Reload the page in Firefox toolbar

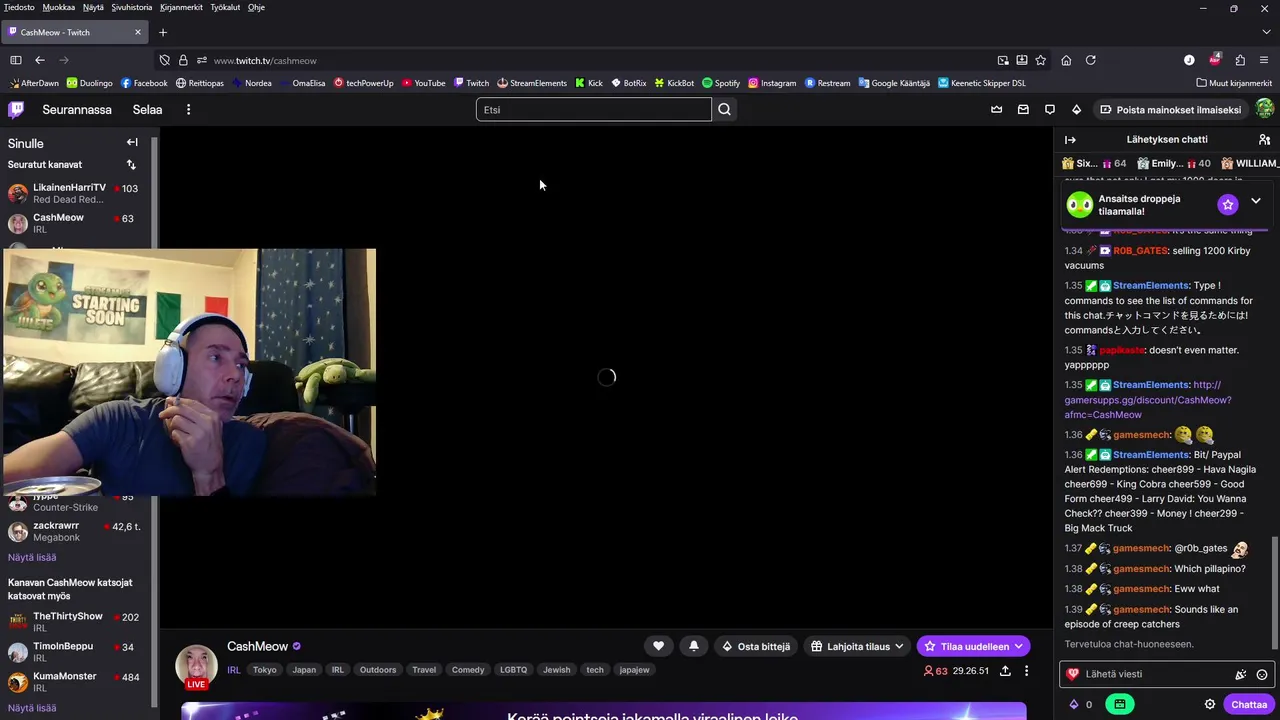point(1091,60)
